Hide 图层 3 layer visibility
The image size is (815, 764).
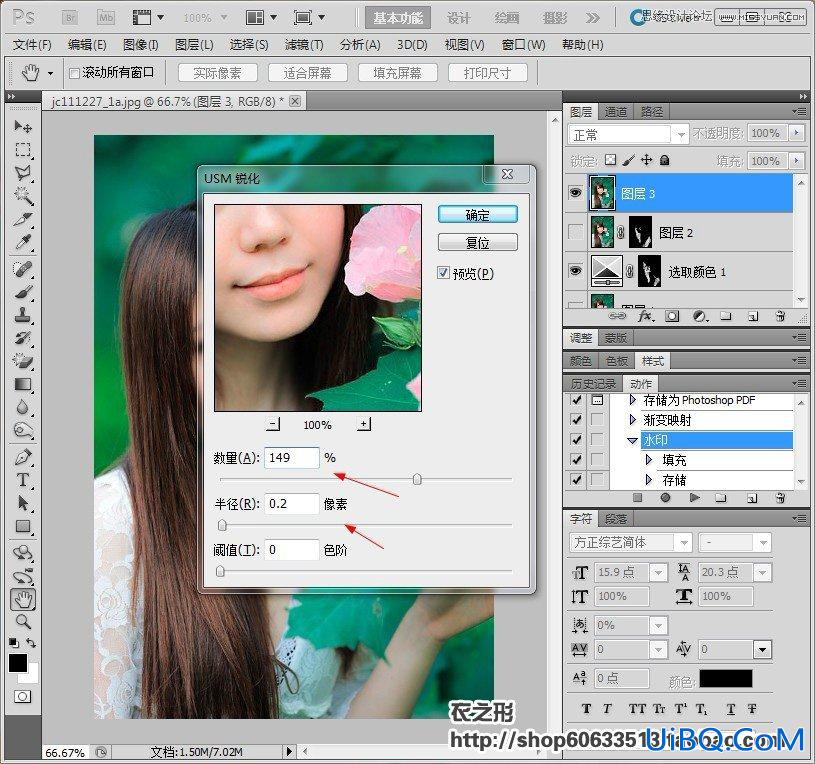pyautogui.click(x=575, y=193)
